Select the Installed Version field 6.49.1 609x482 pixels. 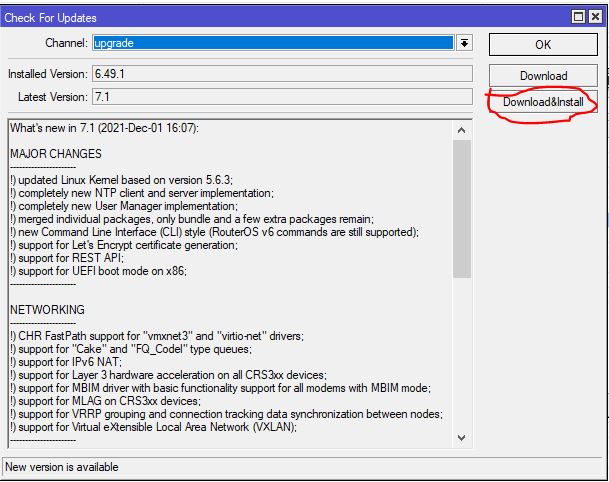281,74
